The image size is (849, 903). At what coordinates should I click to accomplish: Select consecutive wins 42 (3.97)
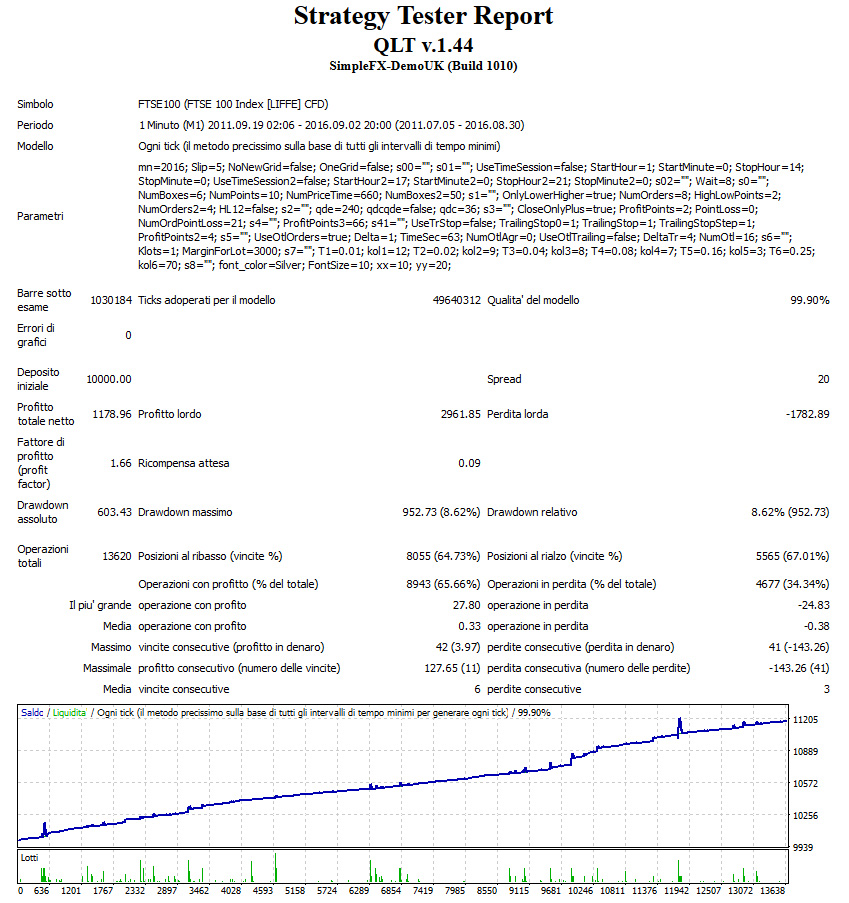458,647
